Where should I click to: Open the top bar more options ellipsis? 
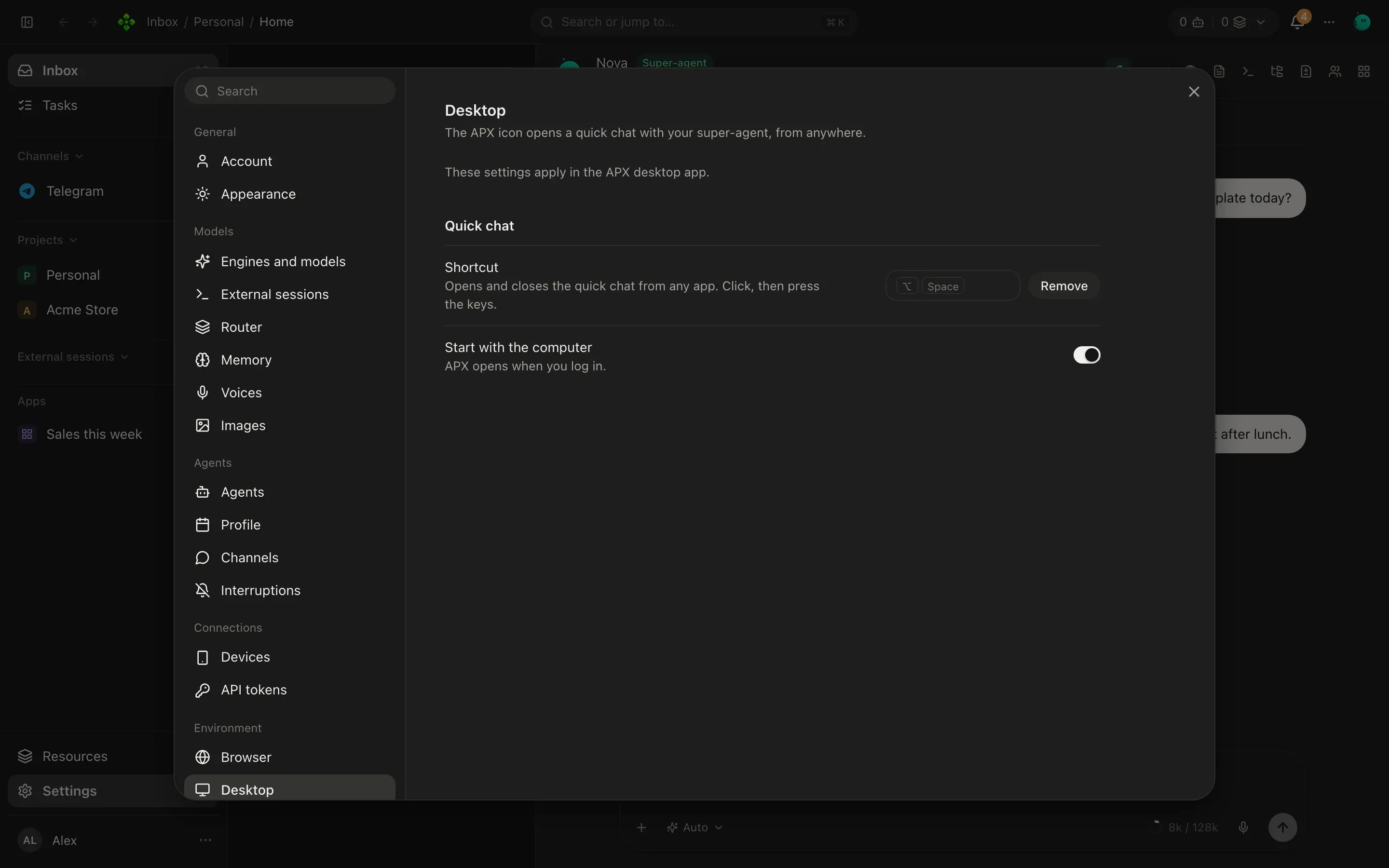coord(1329,22)
